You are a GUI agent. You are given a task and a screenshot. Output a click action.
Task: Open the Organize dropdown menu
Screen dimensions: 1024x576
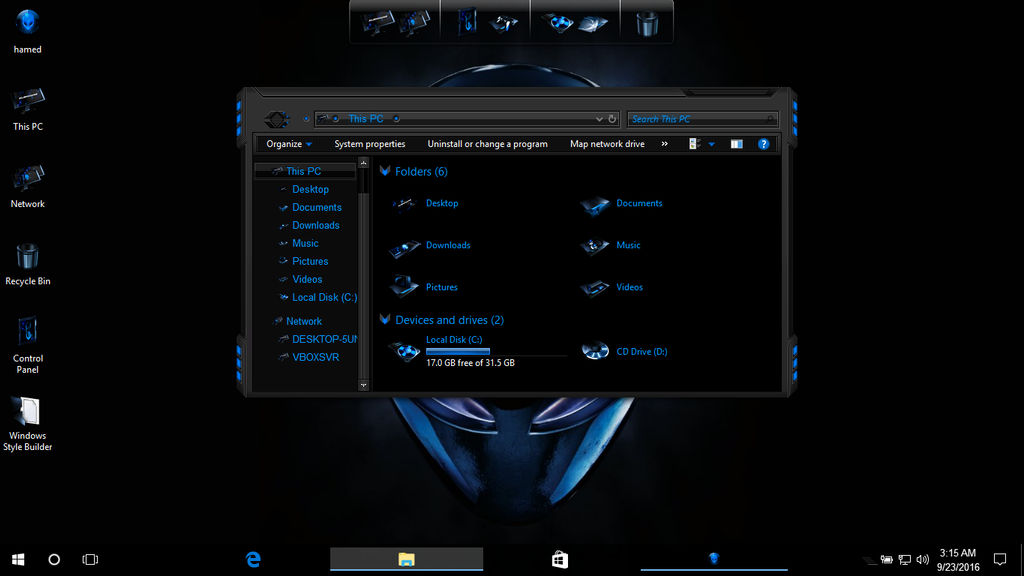click(x=288, y=143)
